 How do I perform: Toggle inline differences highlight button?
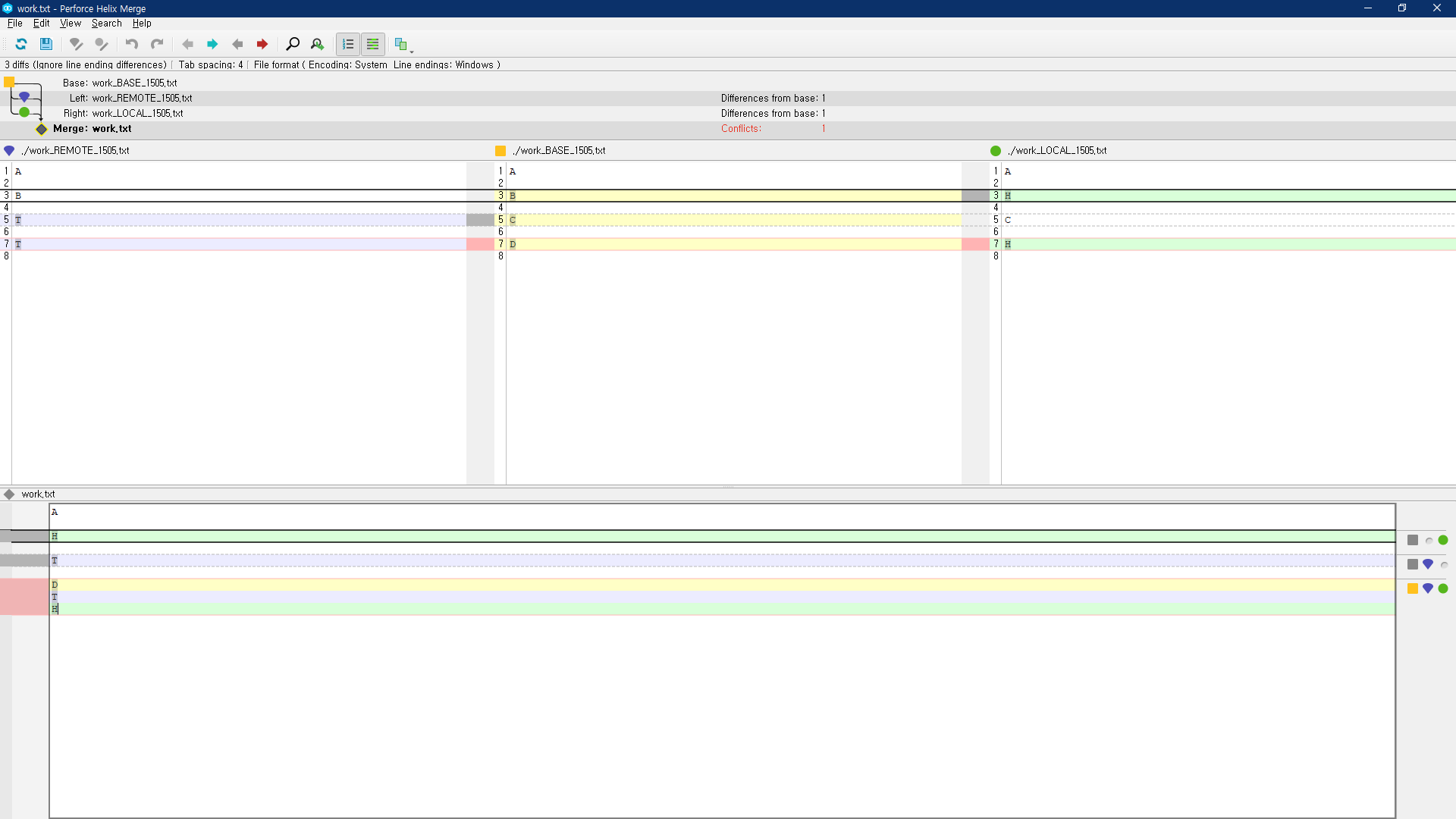(373, 44)
